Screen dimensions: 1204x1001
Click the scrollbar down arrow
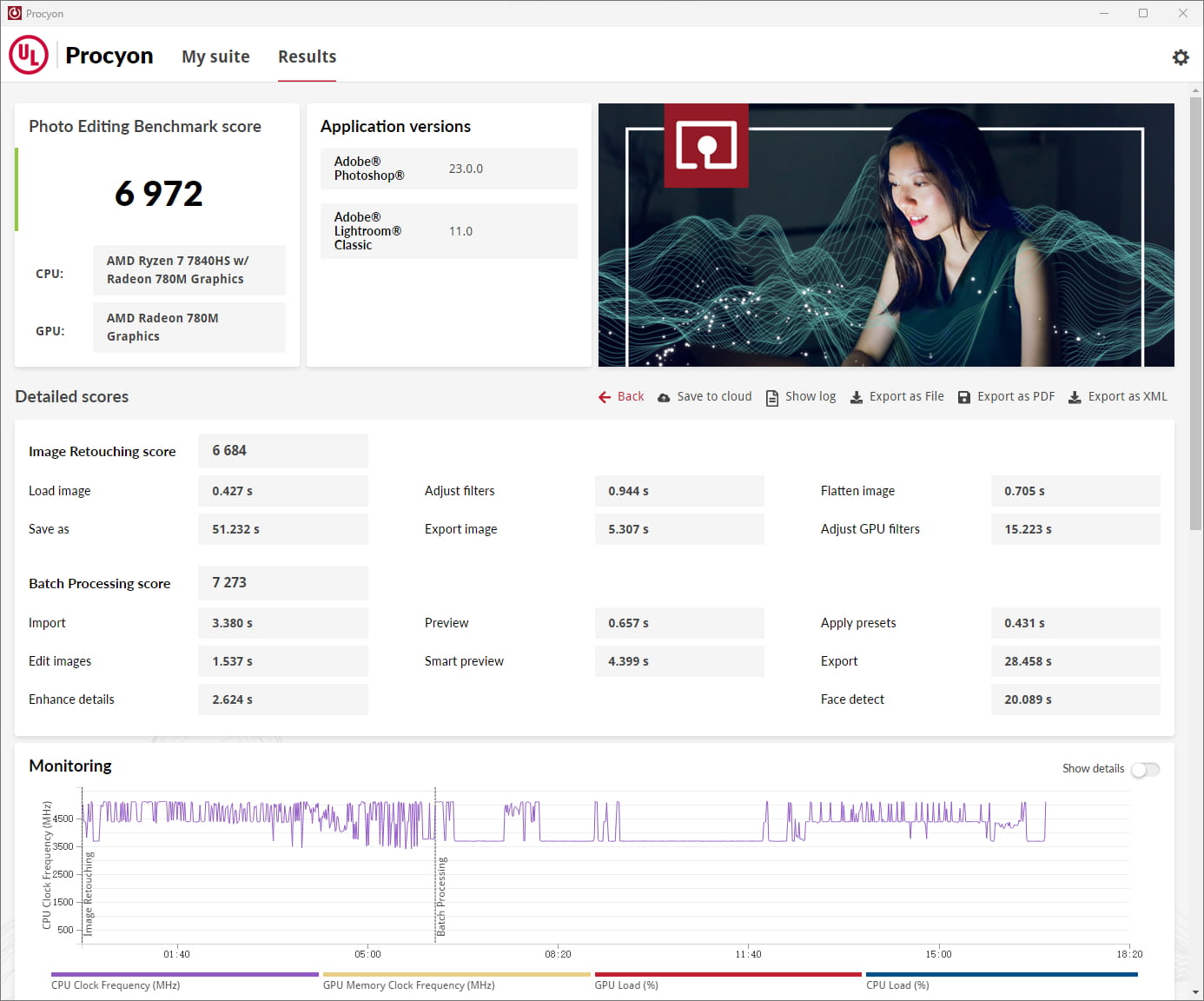tap(1196, 992)
